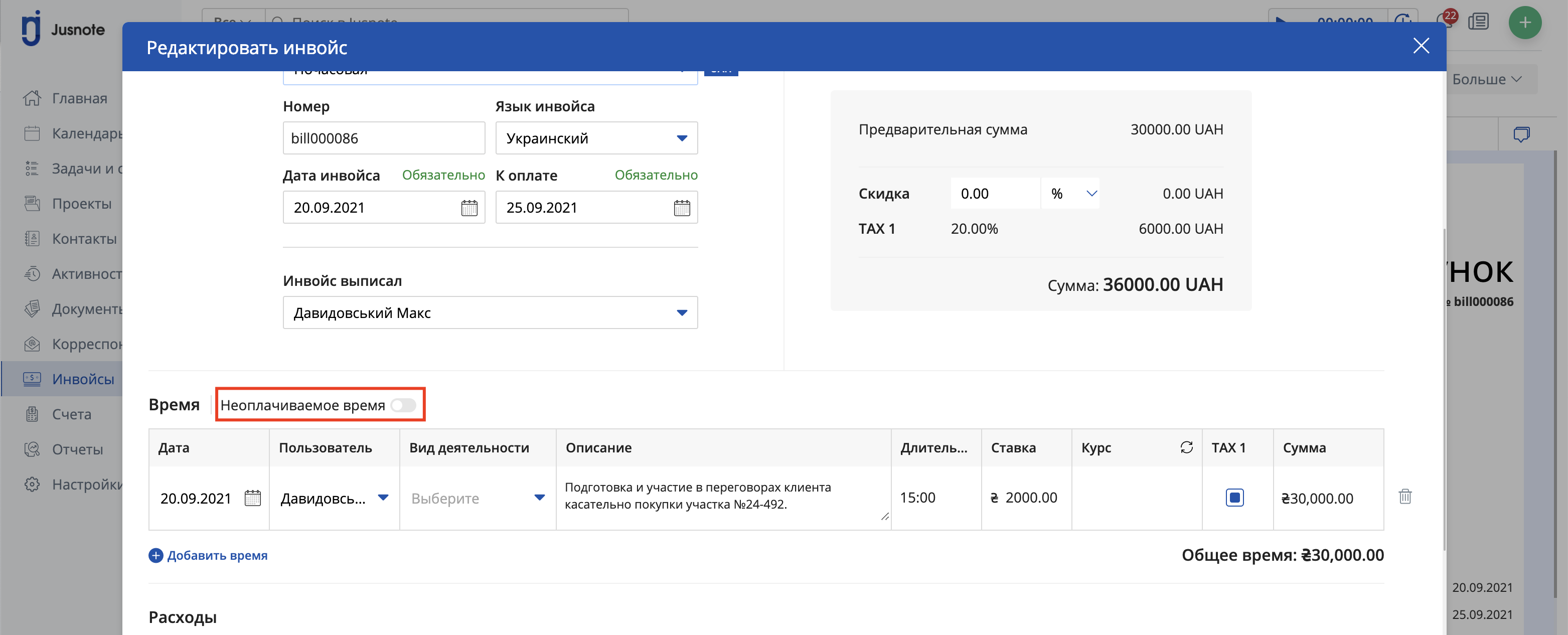Click the Корреспонденция sidebar icon
Viewport: 1568px width, 635px height.
pos(32,344)
